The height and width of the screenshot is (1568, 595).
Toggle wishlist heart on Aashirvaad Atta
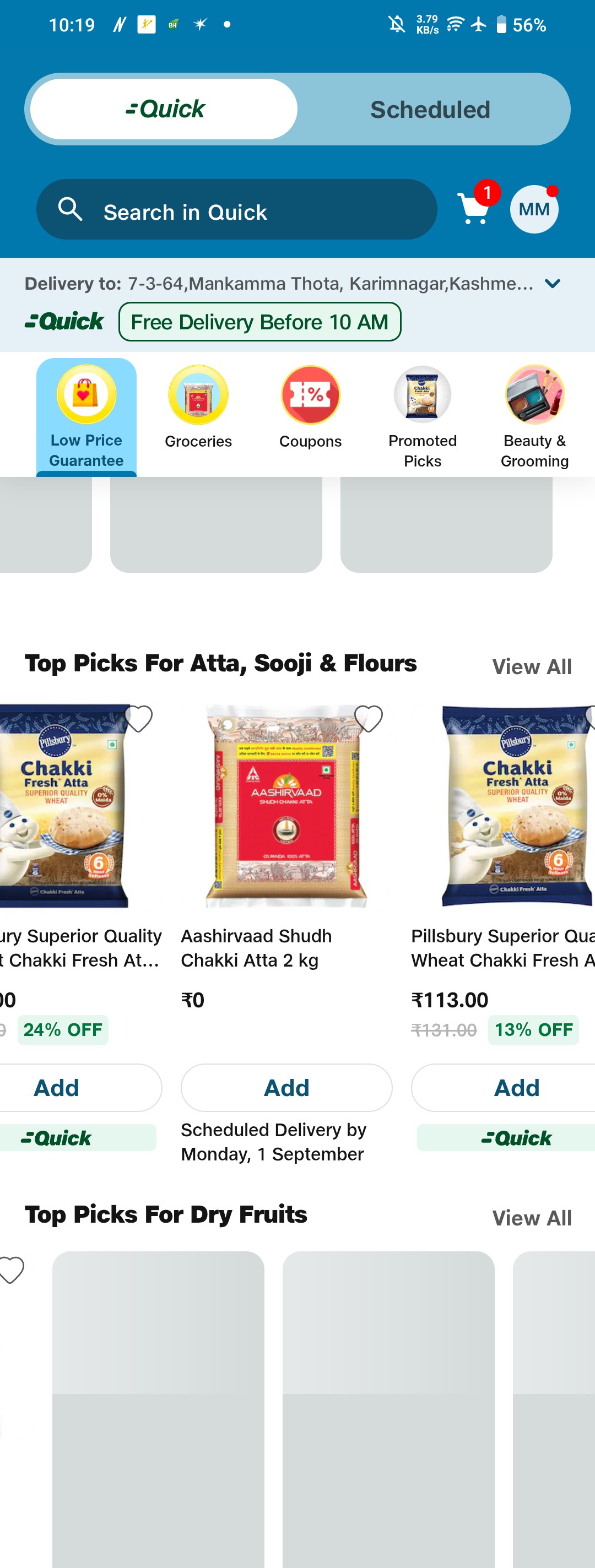tap(369, 719)
